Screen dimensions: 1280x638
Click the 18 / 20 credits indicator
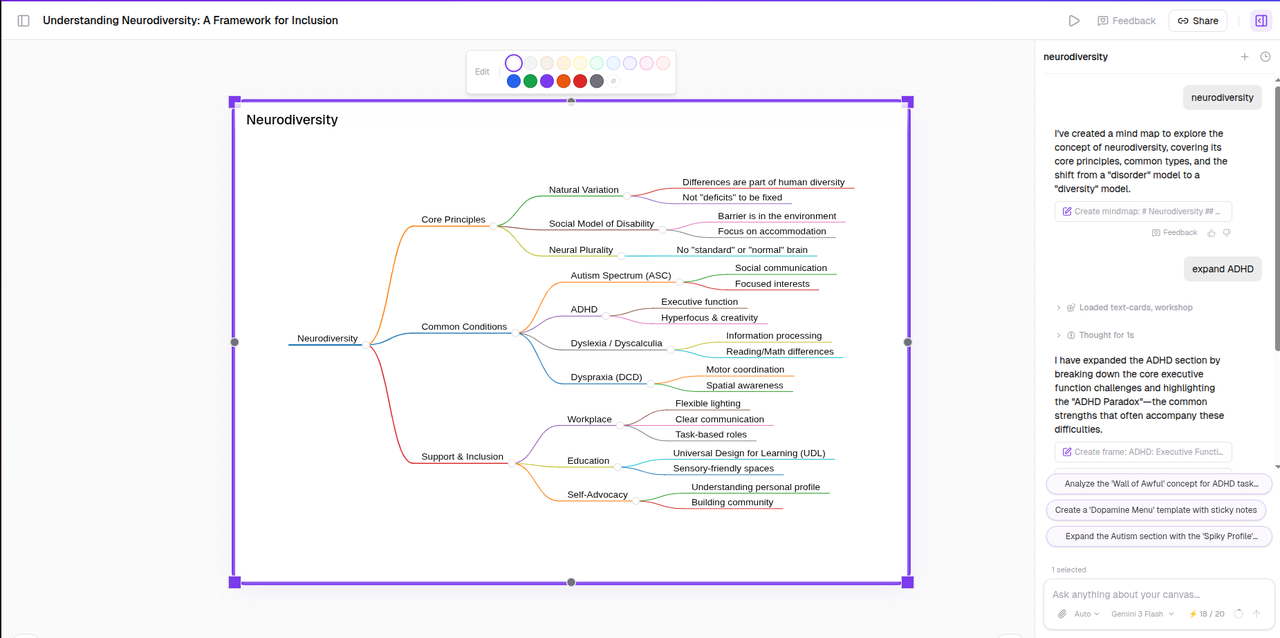pos(1206,614)
